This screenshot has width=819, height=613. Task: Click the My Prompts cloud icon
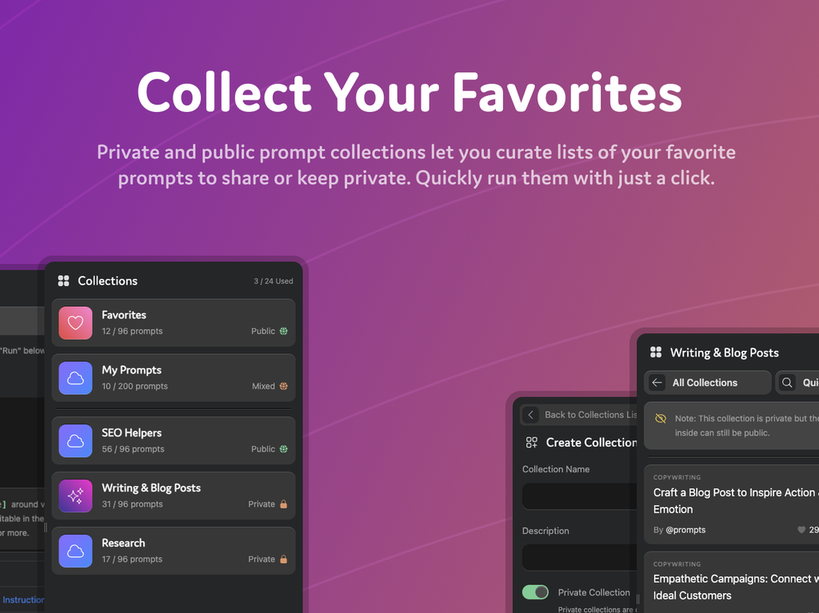click(75, 378)
